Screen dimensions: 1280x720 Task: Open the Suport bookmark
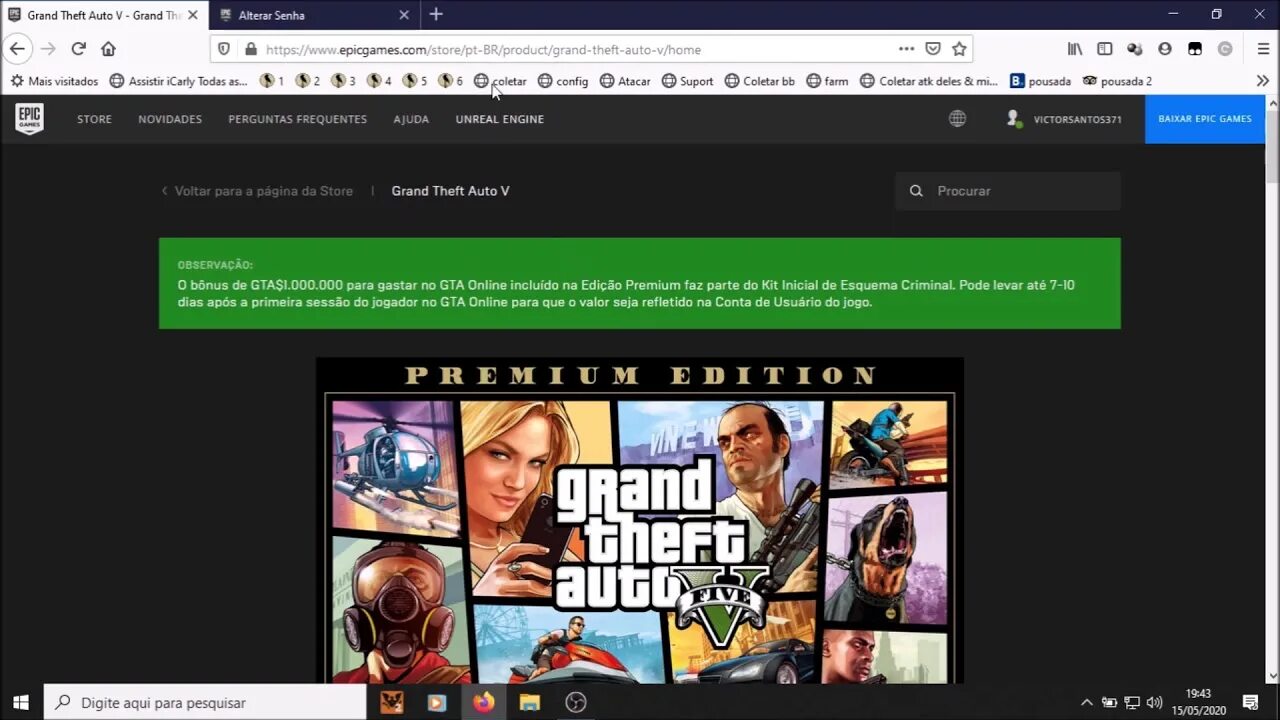tap(687, 81)
